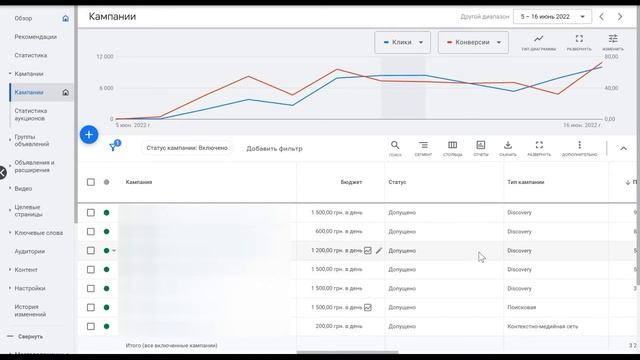Expand Объявления и расширения section
The height and width of the screenshot is (360, 640).
[10, 166]
